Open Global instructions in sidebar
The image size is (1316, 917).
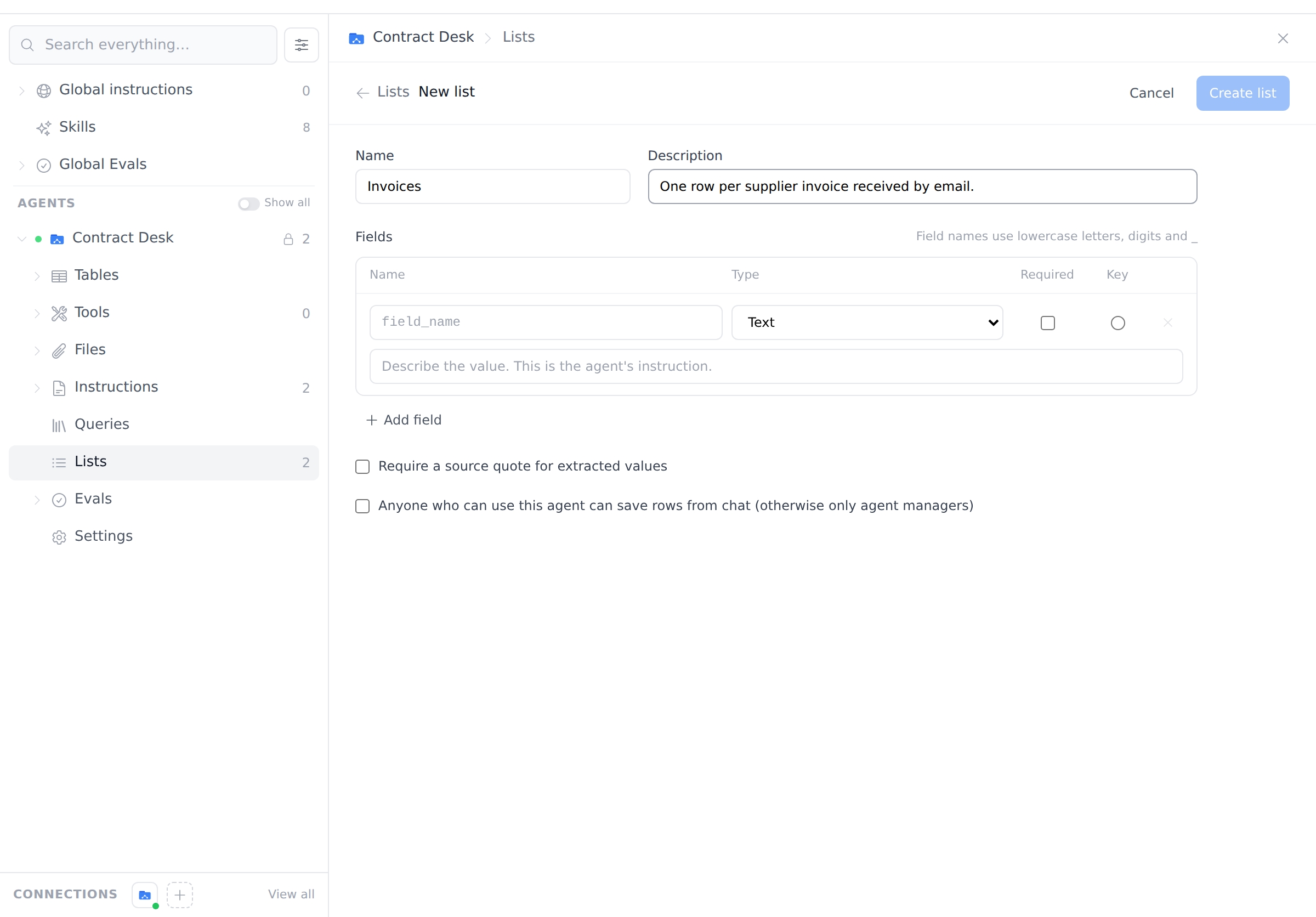[164, 90]
